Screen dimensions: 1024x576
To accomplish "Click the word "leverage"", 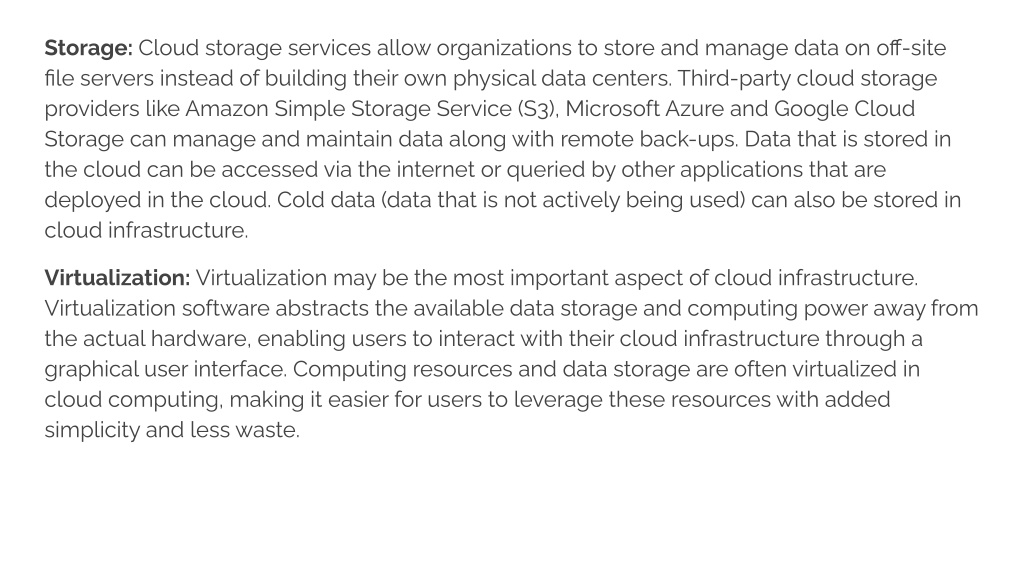I will coord(558,400).
